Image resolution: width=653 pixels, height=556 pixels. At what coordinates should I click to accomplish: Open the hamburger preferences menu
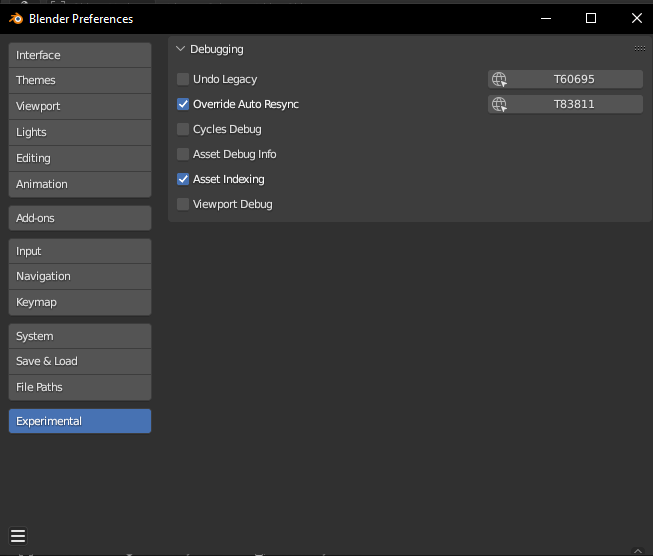click(x=18, y=536)
